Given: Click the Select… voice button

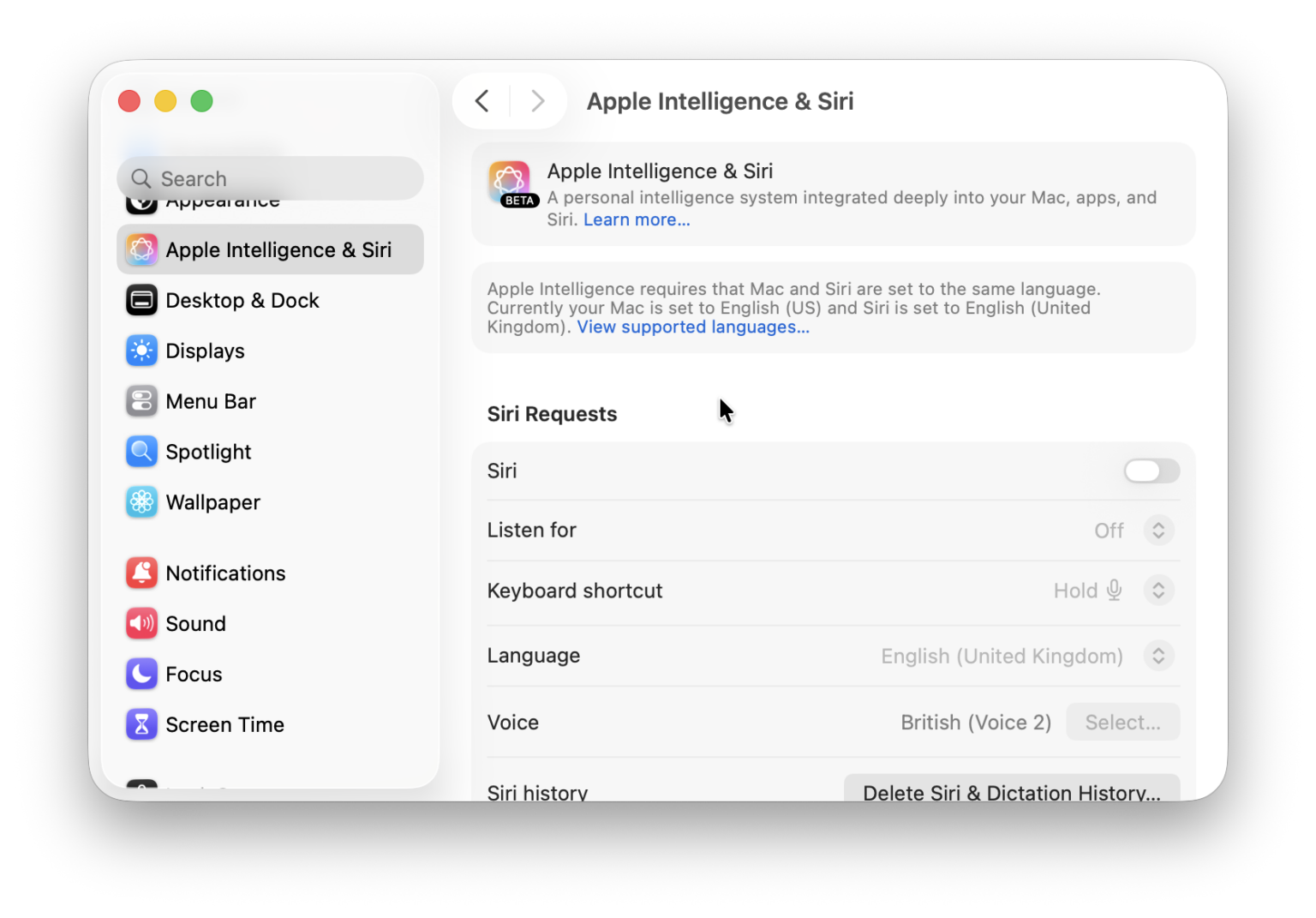Looking at the screenshot, I should coord(1122,723).
